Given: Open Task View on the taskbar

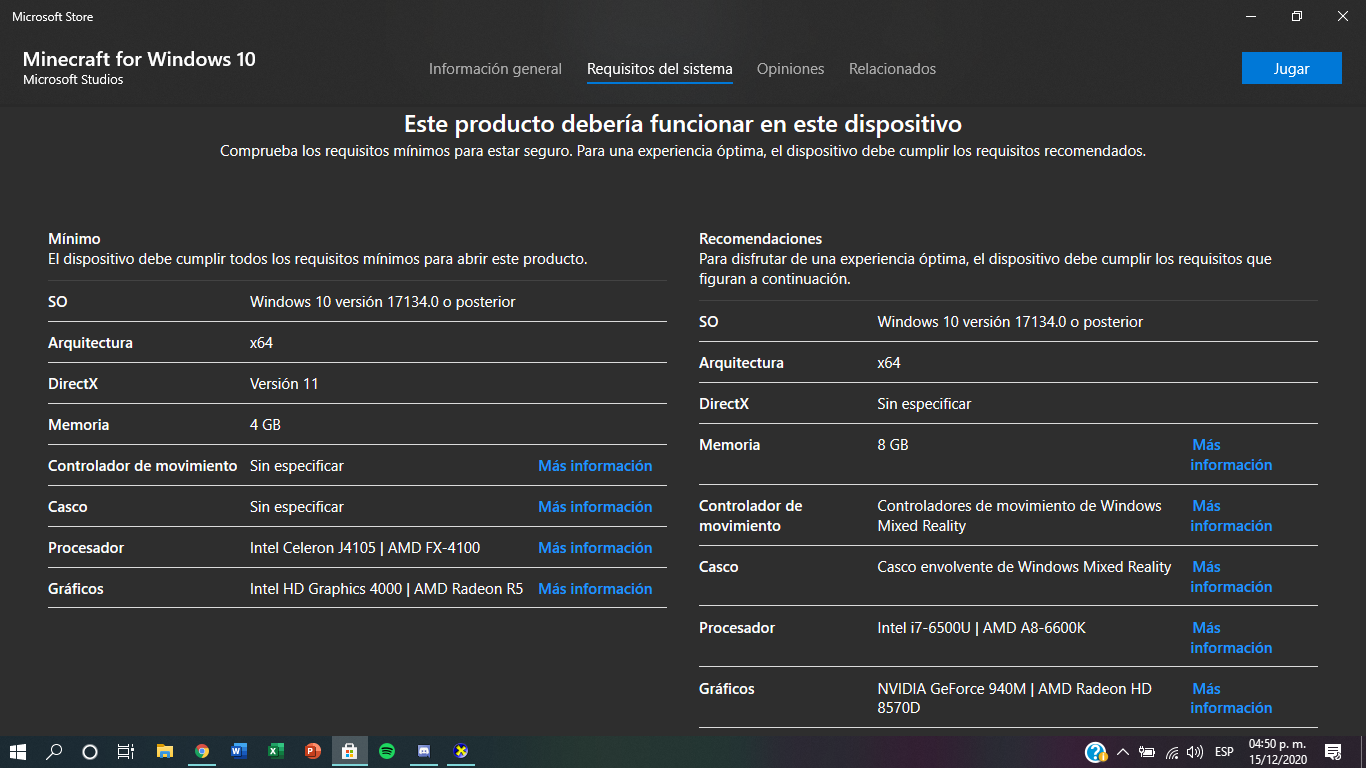Looking at the screenshot, I should point(126,751).
